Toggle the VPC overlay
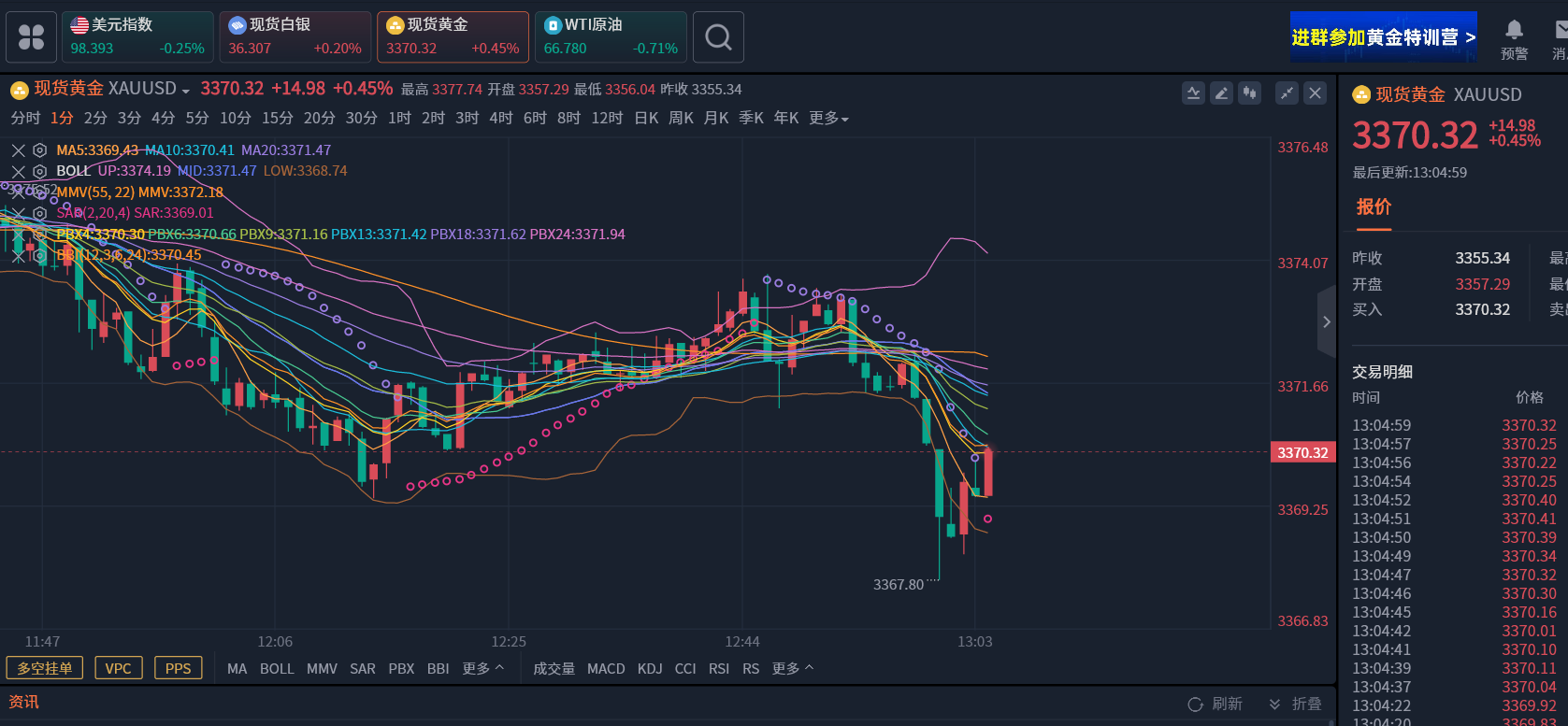 [118, 668]
